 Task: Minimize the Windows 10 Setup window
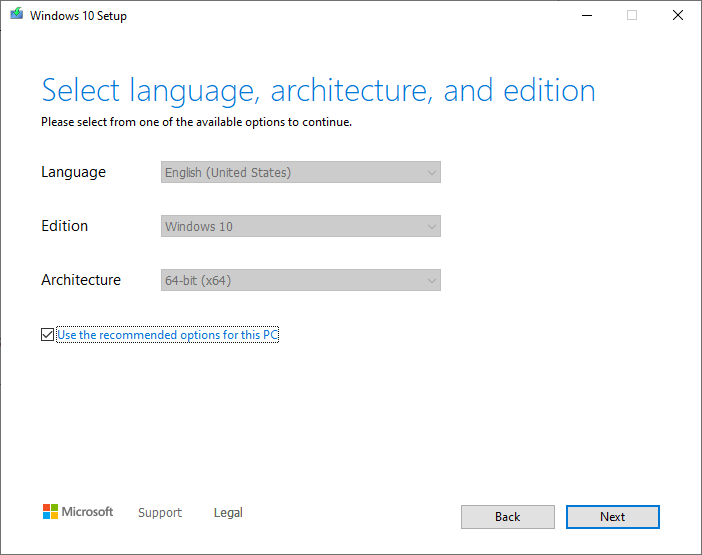click(586, 16)
